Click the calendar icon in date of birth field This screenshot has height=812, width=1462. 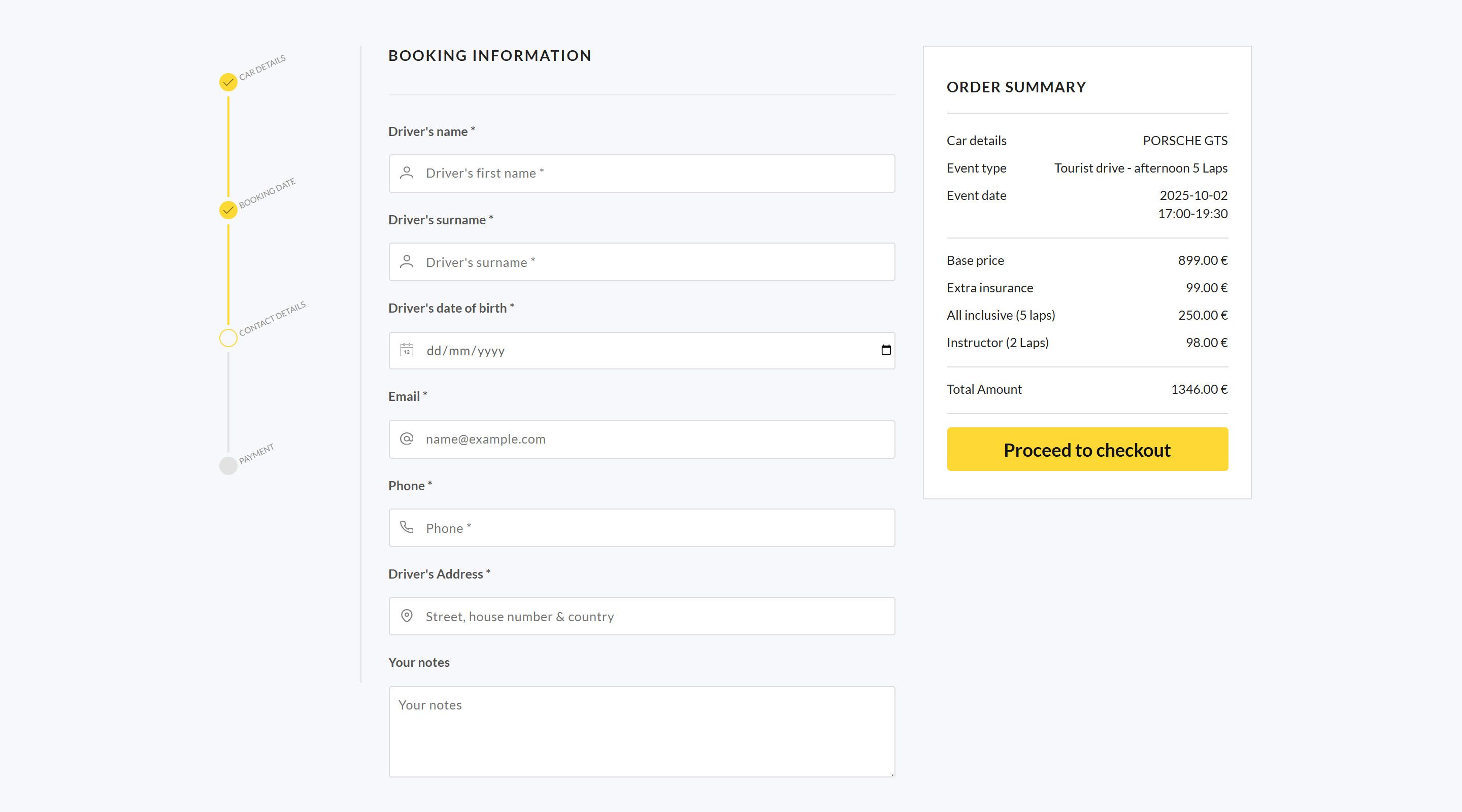(x=406, y=350)
